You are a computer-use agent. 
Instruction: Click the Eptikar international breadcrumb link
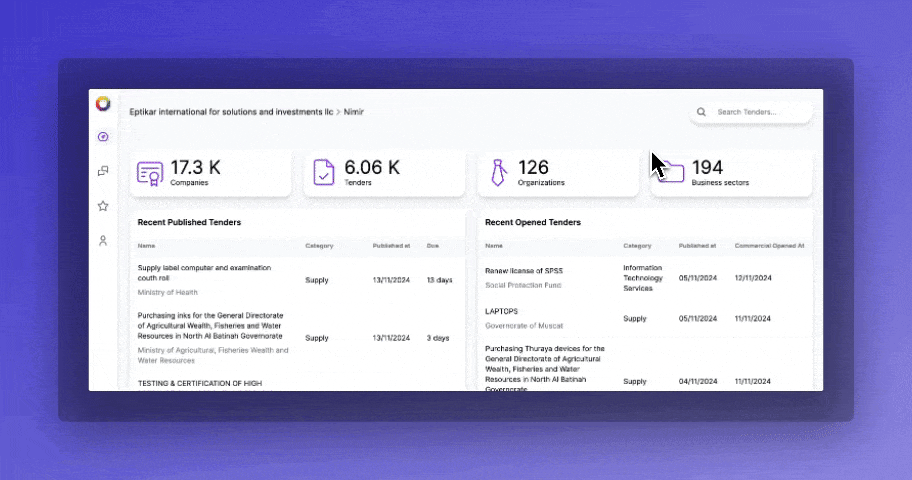click(x=231, y=112)
